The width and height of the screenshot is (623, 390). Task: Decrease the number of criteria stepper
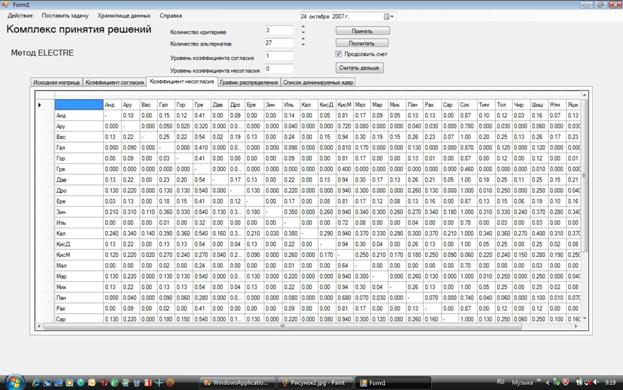coord(303,33)
